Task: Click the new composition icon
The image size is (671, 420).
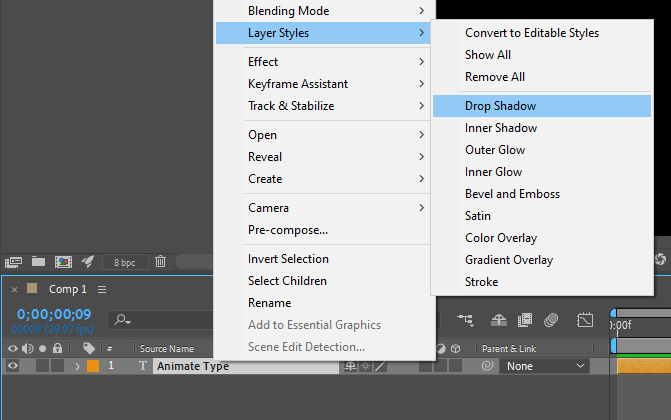Action: point(63,262)
